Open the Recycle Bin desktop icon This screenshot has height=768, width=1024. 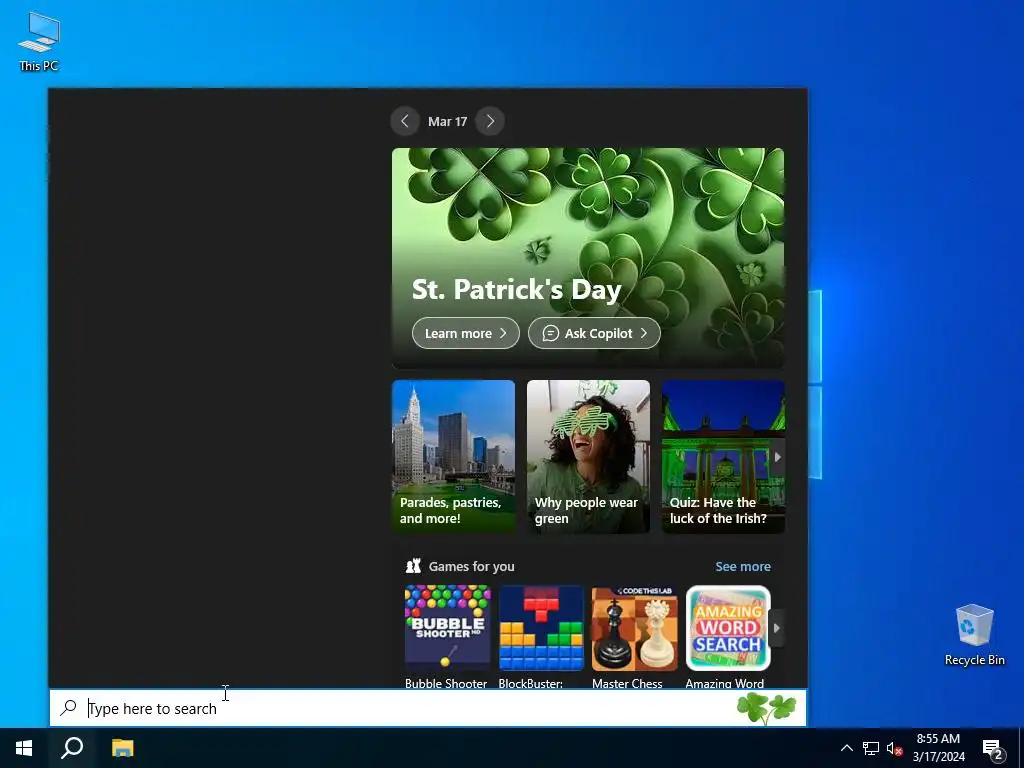pos(974,635)
